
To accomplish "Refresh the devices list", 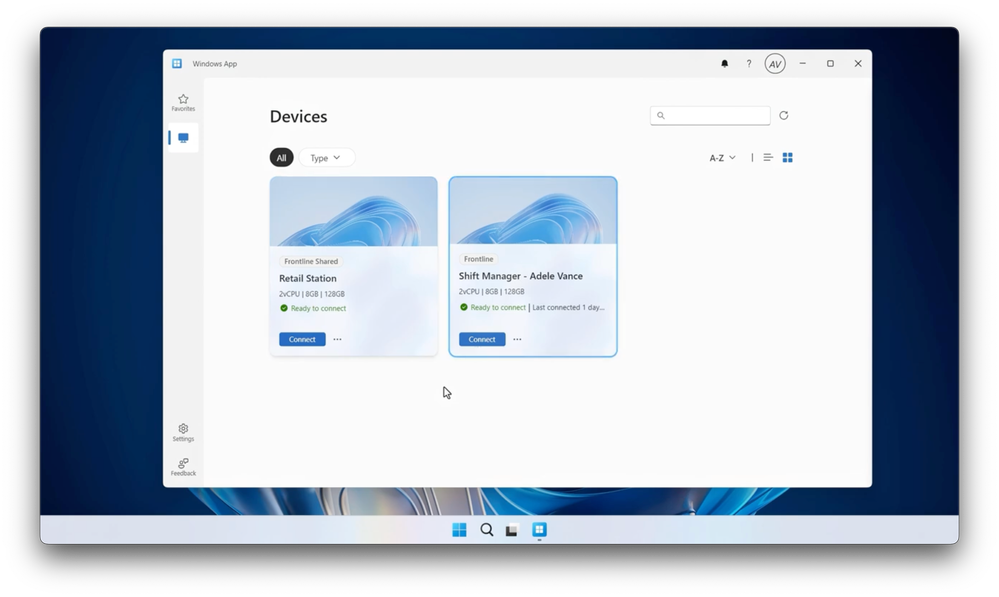I will [x=784, y=115].
